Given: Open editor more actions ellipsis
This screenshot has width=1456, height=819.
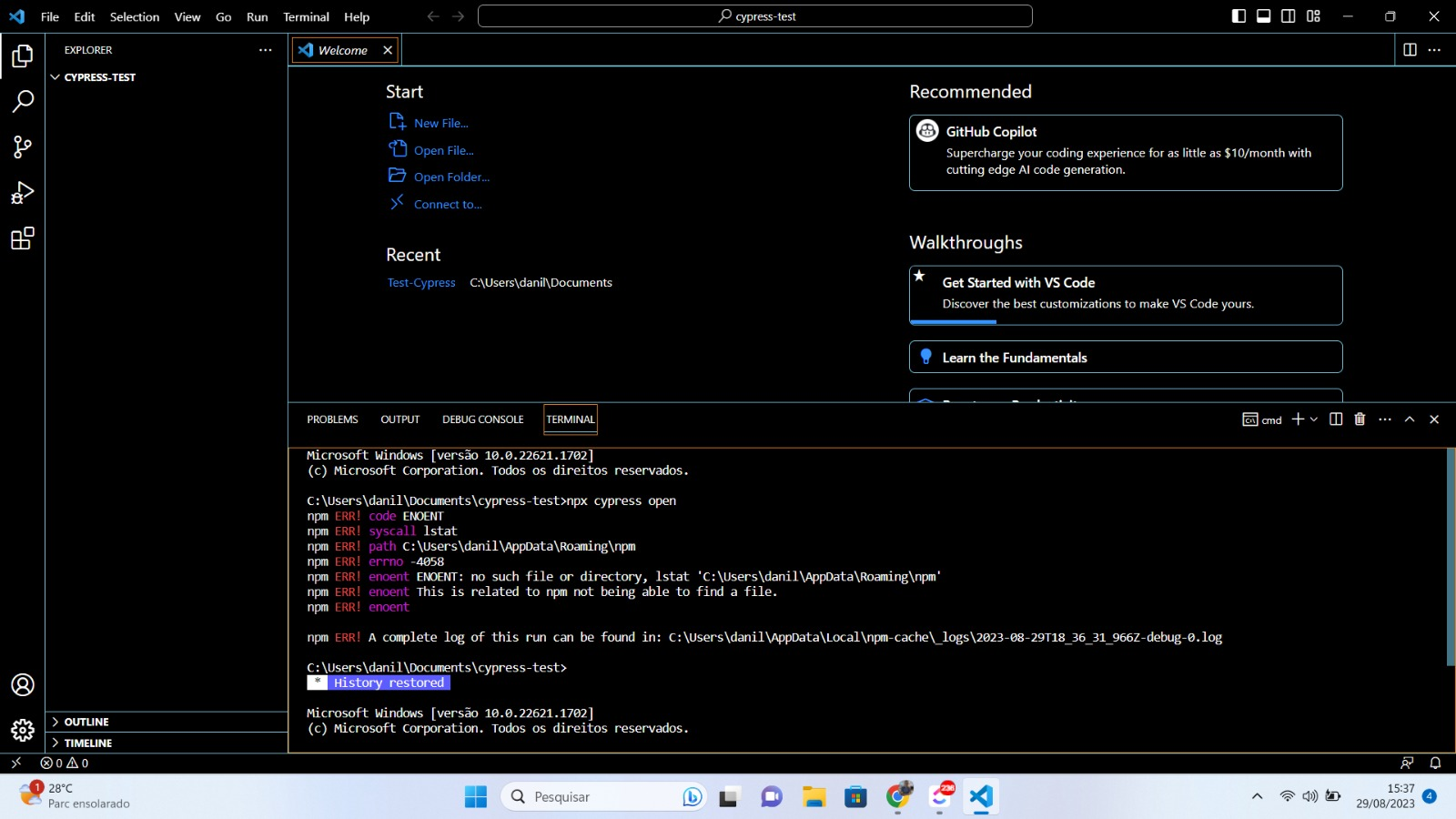Looking at the screenshot, I should [1434, 50].
